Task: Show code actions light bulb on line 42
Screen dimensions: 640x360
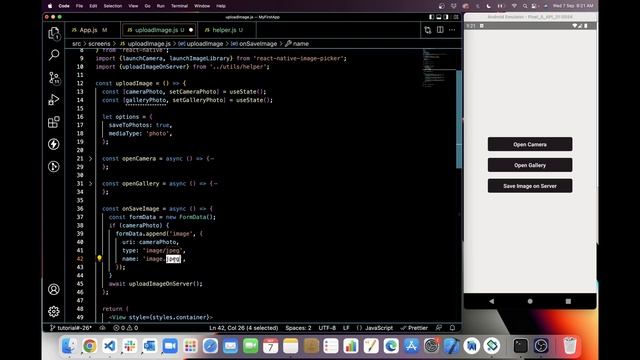Action: (x=99, y=258)
